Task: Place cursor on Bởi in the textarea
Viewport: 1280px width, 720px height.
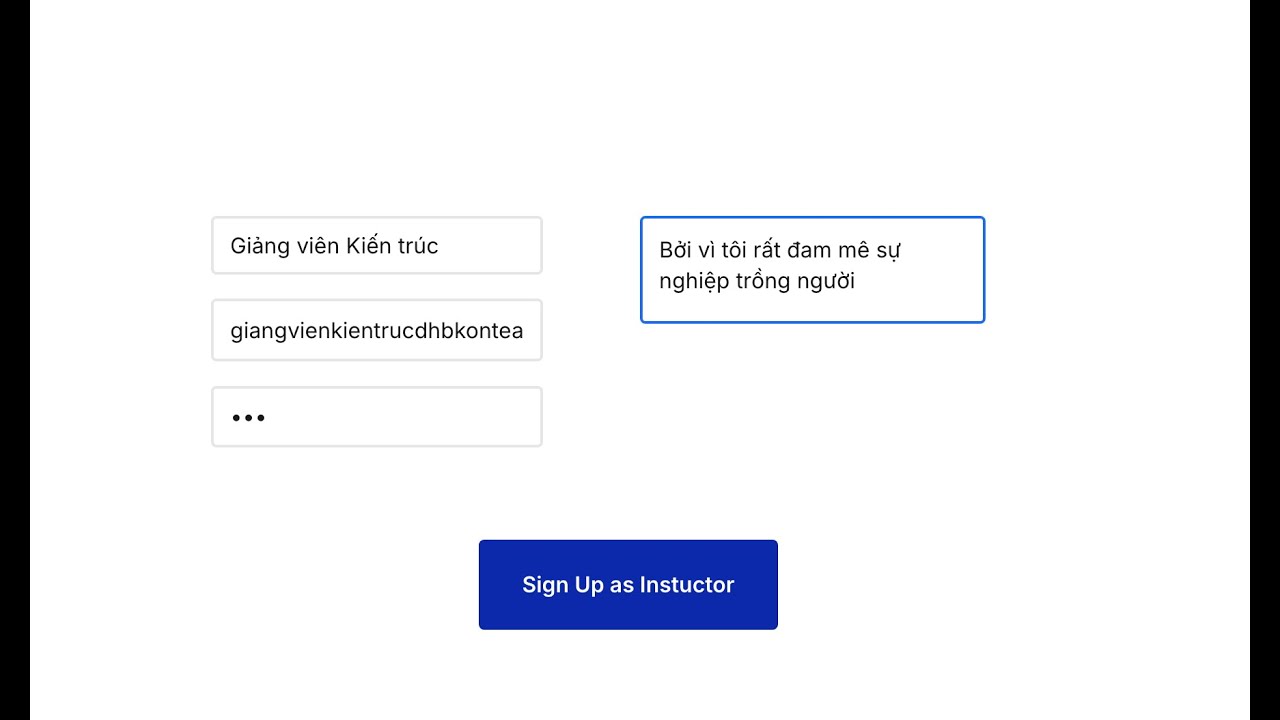Action: [675, 250]
